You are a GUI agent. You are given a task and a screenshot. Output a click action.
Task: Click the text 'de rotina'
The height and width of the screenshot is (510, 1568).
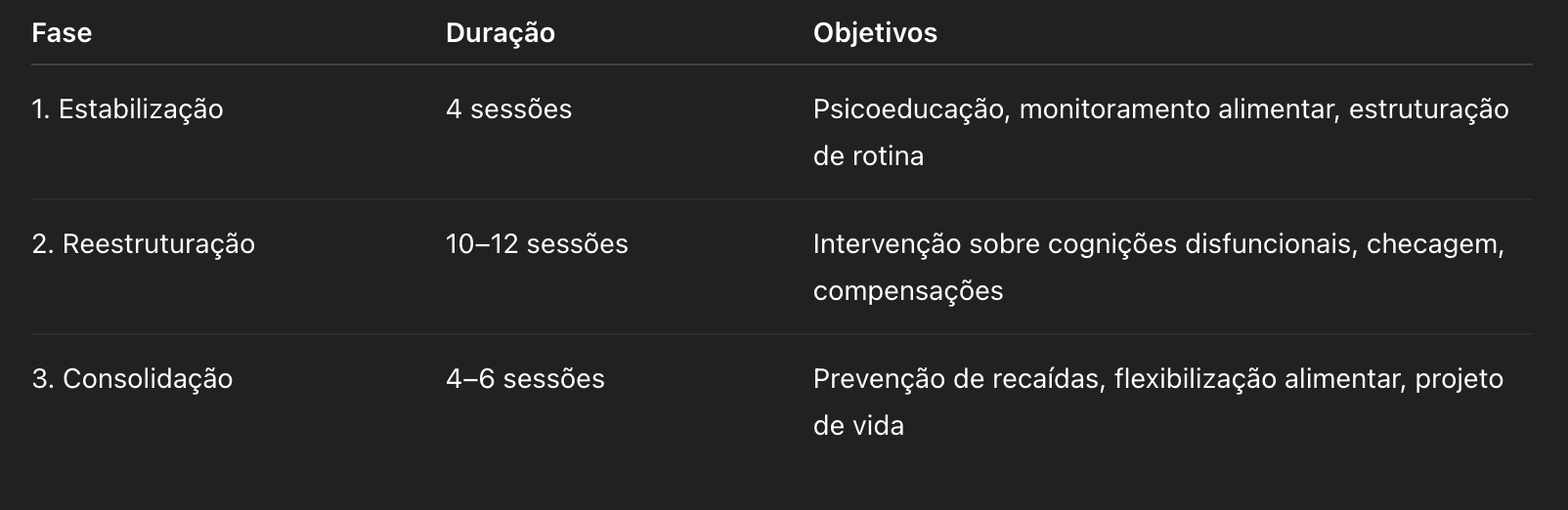(x=868, y=155)
